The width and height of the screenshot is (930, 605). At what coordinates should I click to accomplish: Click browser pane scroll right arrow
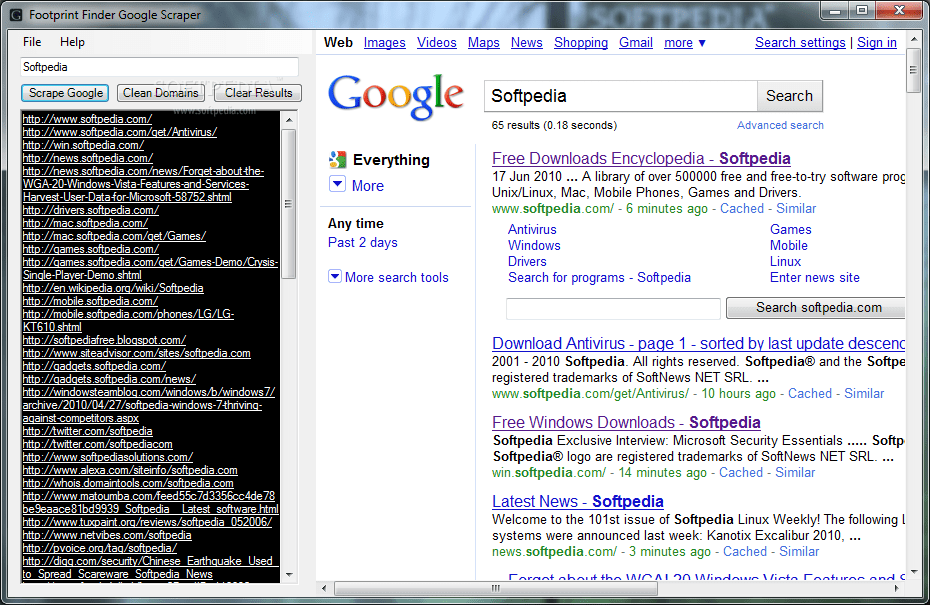click(x=896, y=588)
